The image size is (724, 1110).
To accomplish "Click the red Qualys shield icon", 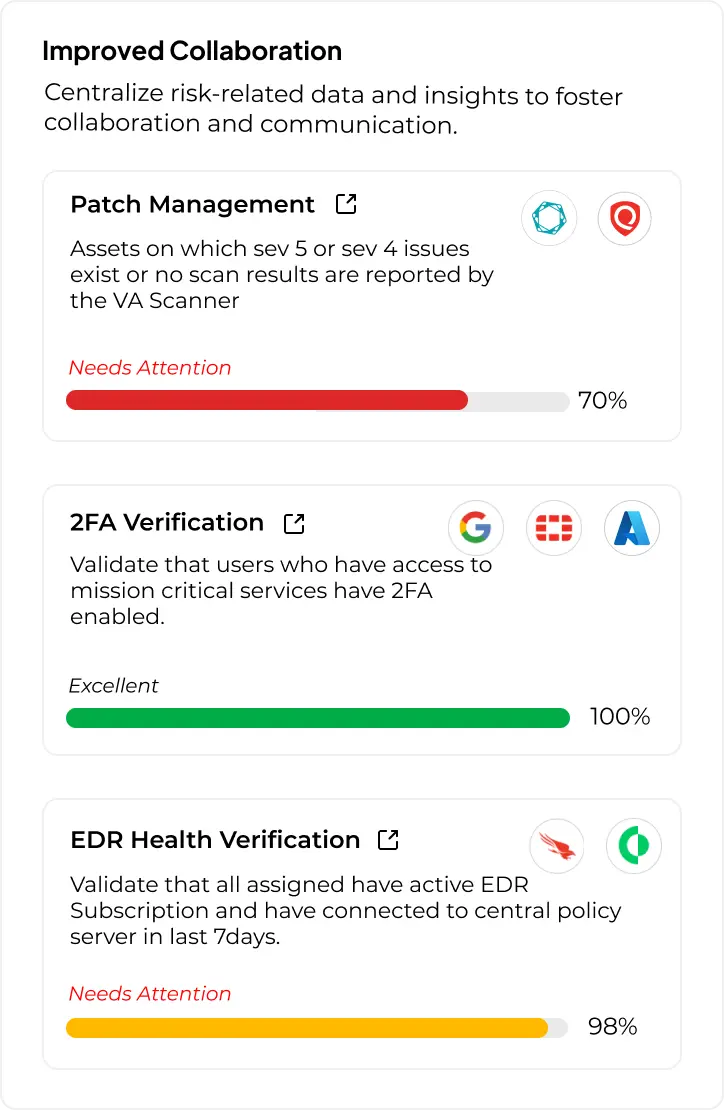I will [624, 218].
